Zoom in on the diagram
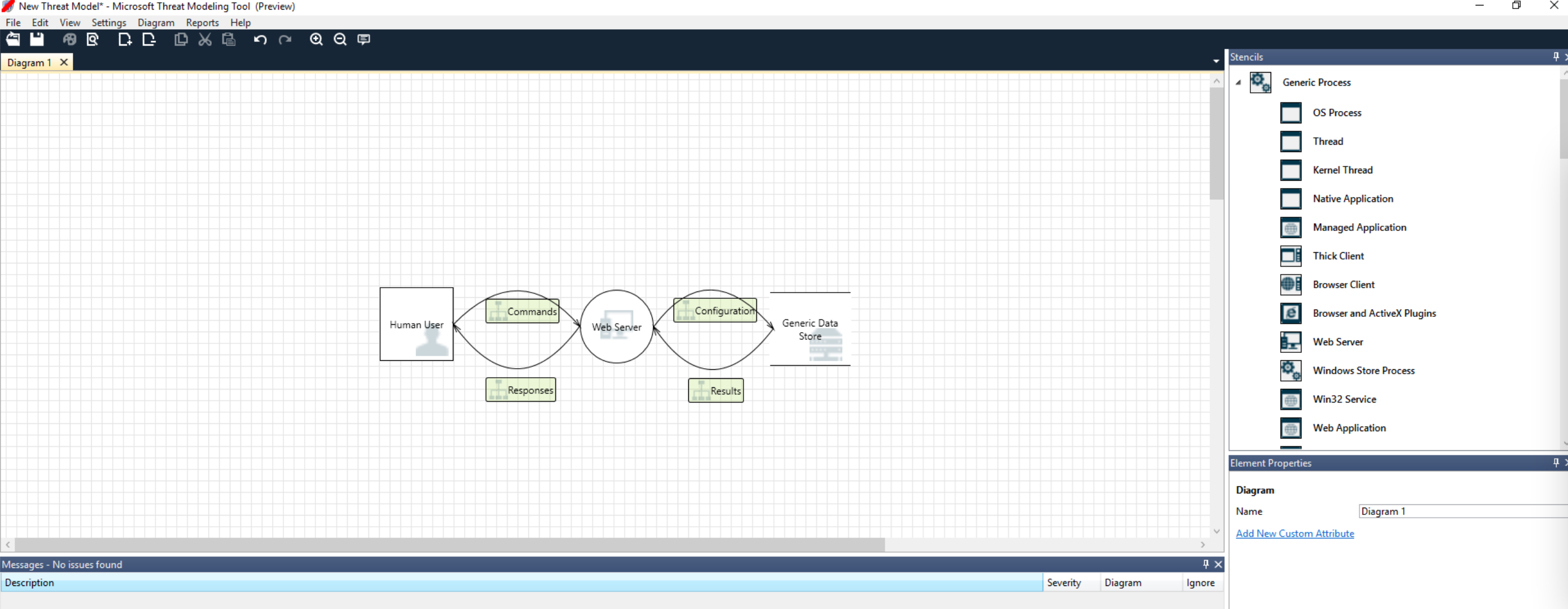The image size is (1568, 609). (x=316, y=39)
